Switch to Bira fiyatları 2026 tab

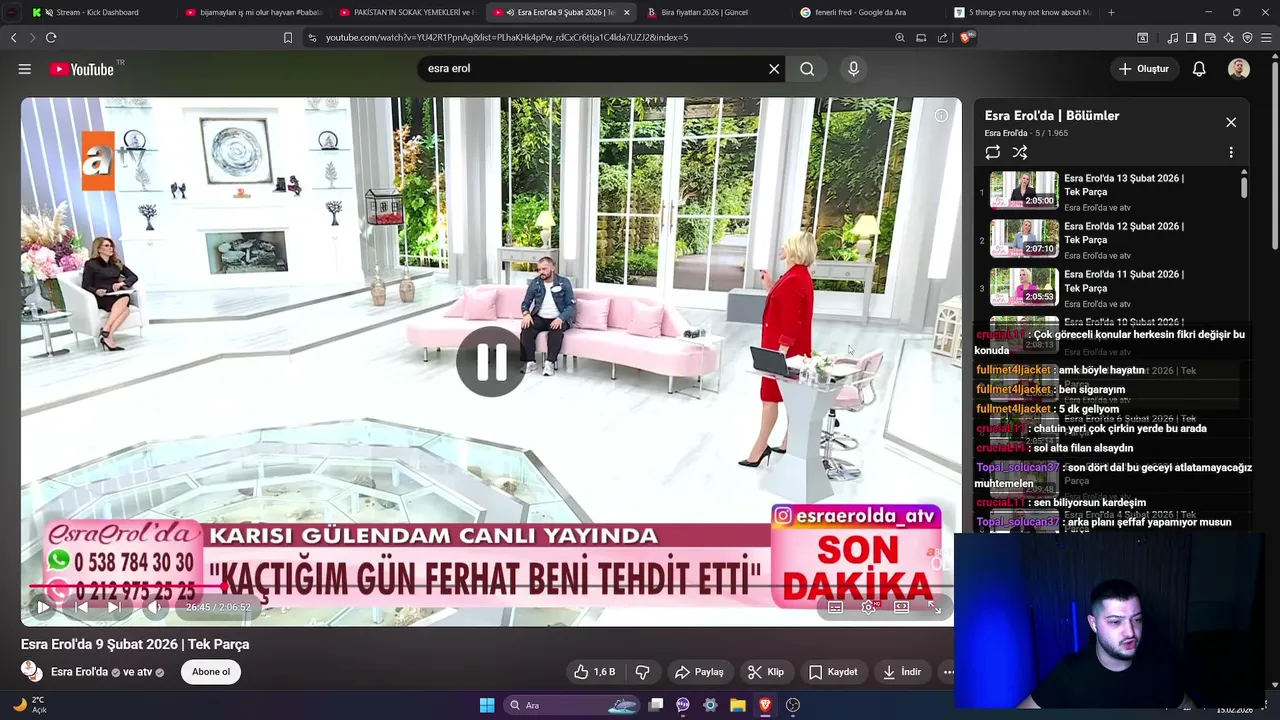tap(713, 12)
